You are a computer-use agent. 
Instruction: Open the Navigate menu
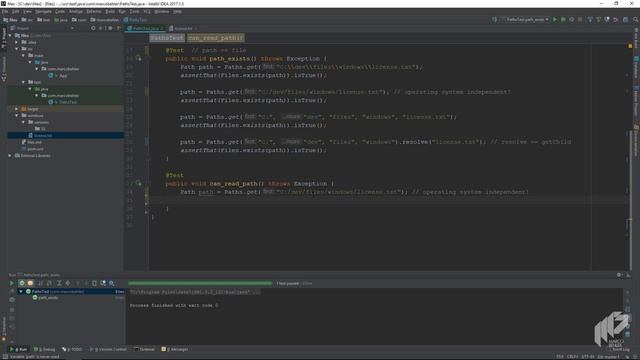[x=43, y=11]
